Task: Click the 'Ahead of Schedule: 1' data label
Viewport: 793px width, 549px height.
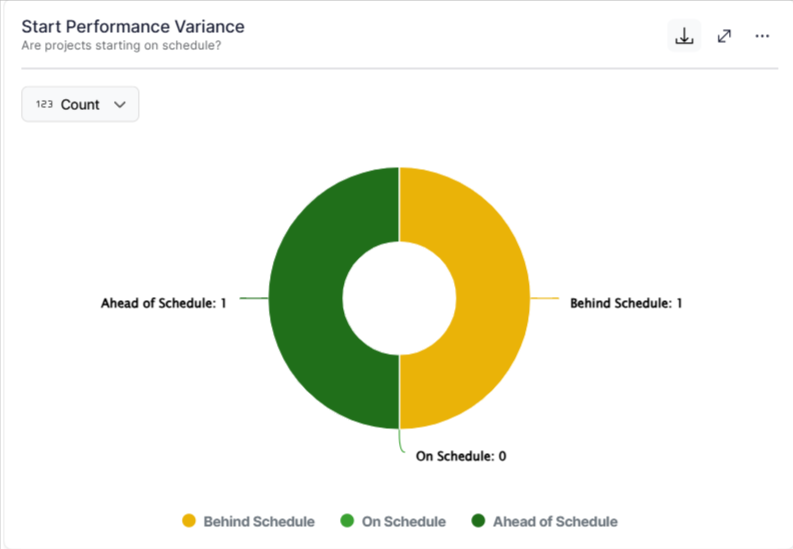Action: click(163, 303)
